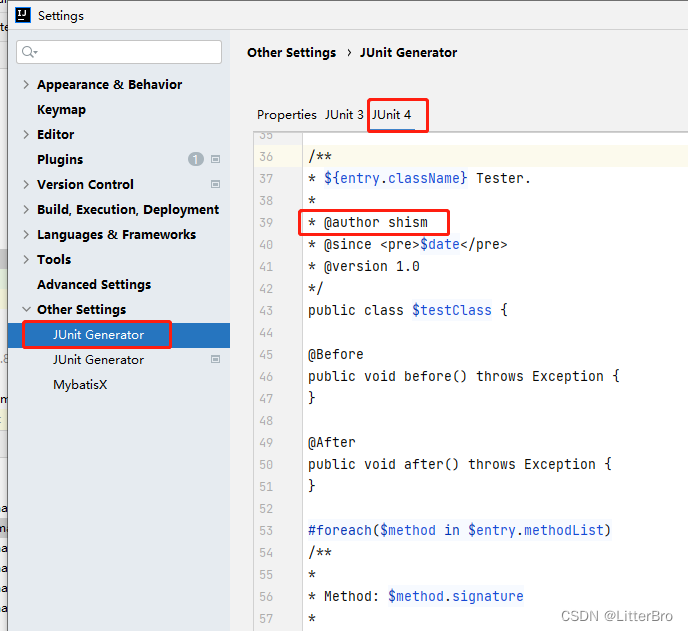This screenshot has height=631, width=688.
Task: Expand the Languages & Frameworks node
Action: (26, 234)
